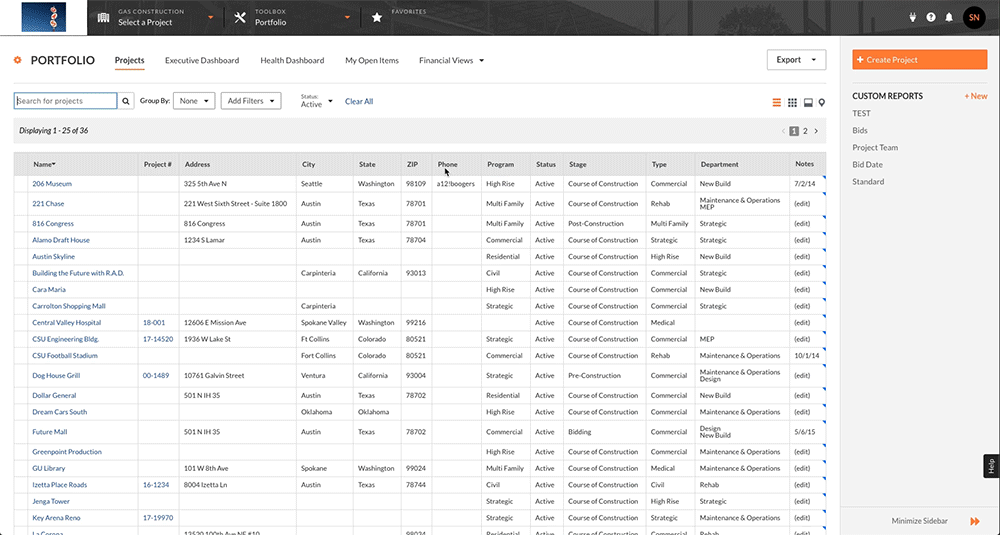Click Clear All filters link
The image size is (1000, 535).
359,101
